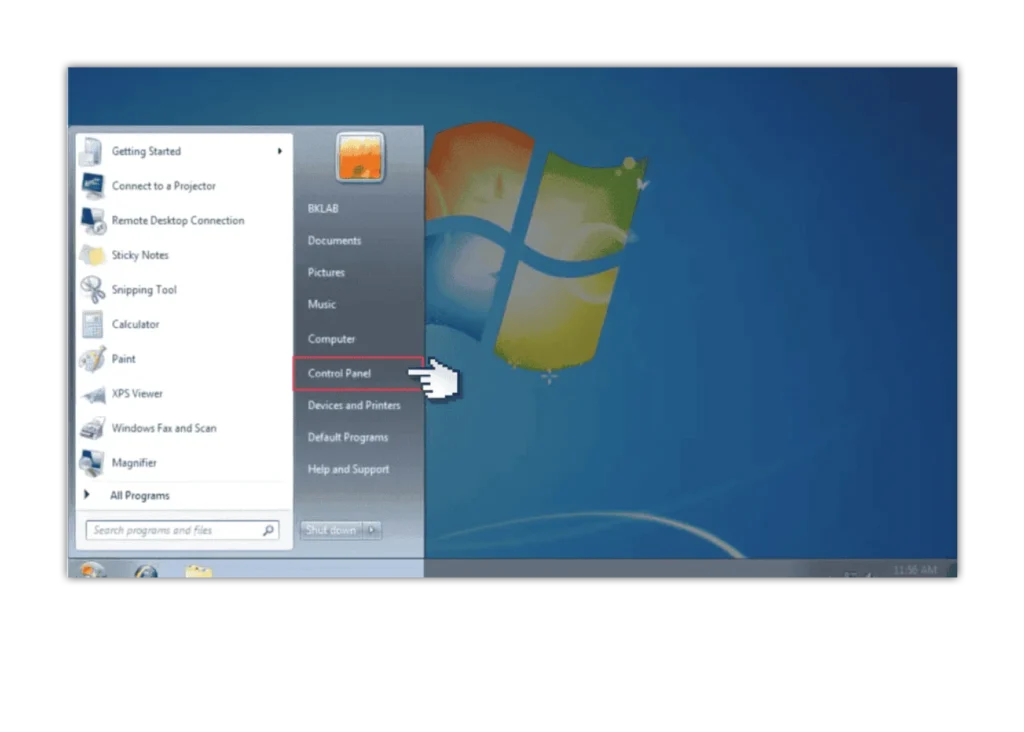Launch Remote Desktop Connection icon
The height and width of the screenshot is (732, 1024).
[93, 221]
